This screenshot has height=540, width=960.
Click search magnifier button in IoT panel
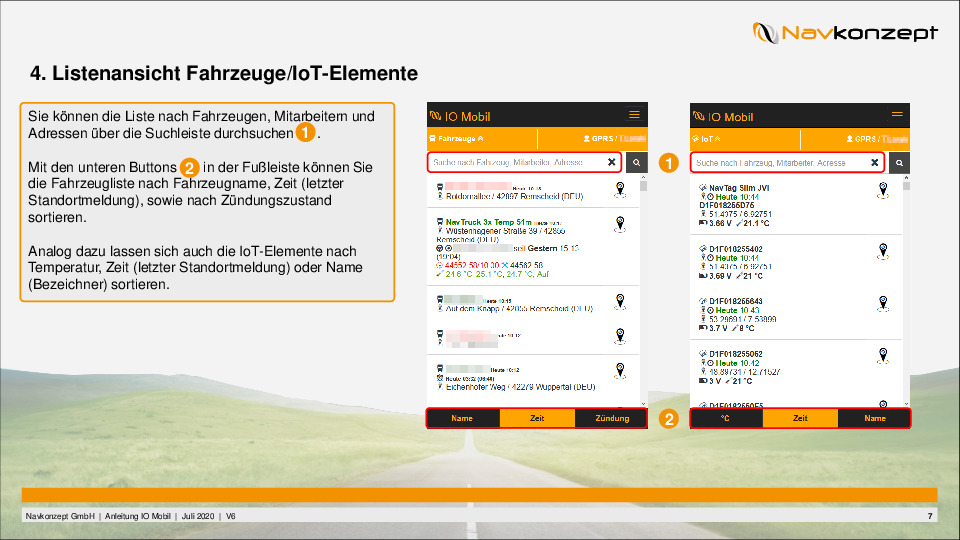tap(899, 162)
